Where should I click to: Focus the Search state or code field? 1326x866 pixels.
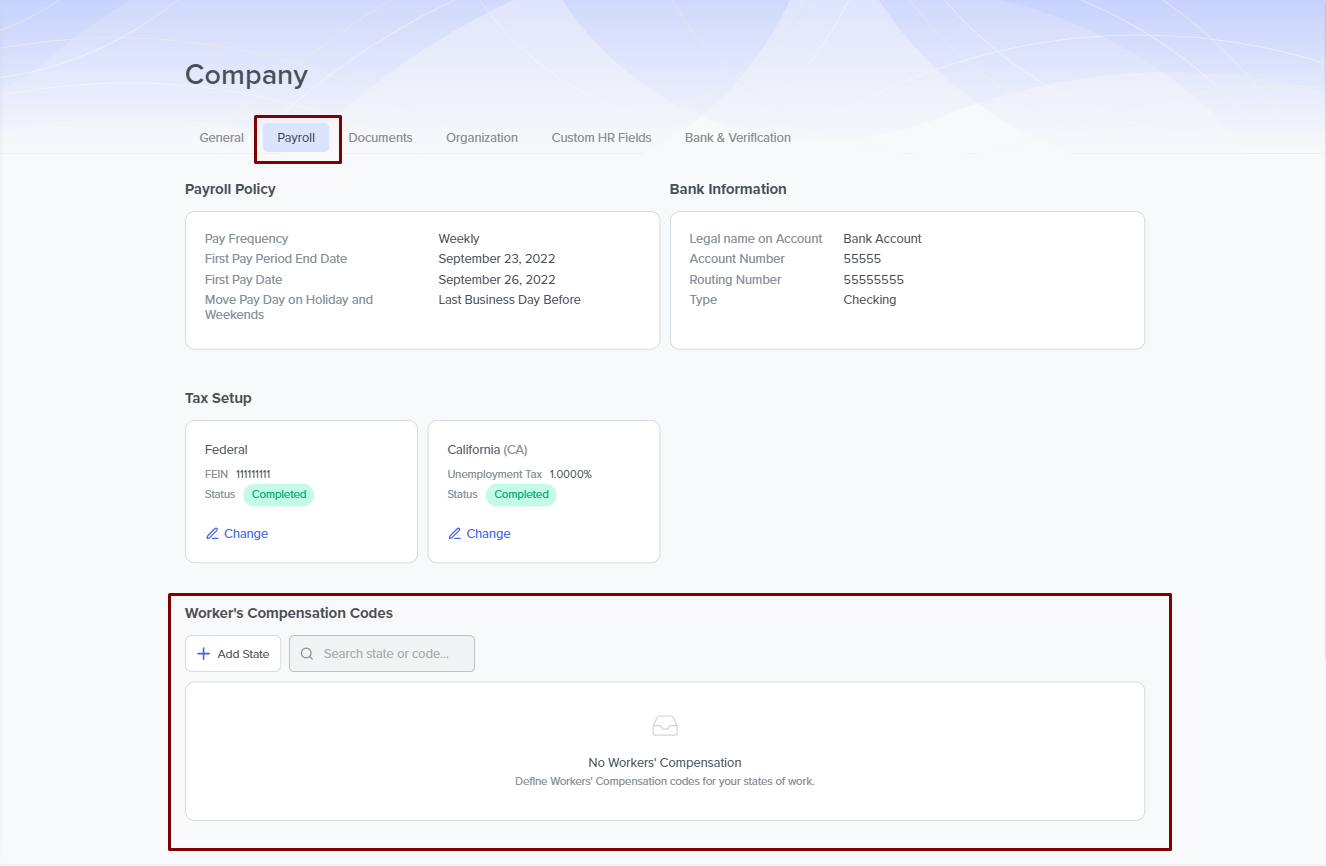pos(392,654)
